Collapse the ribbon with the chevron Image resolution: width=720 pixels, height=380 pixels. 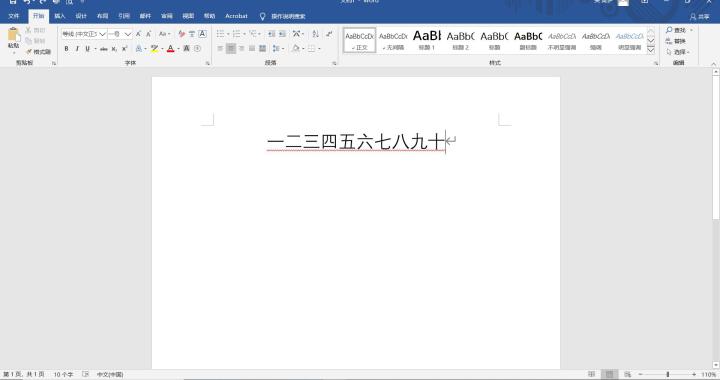coord(713,64)
